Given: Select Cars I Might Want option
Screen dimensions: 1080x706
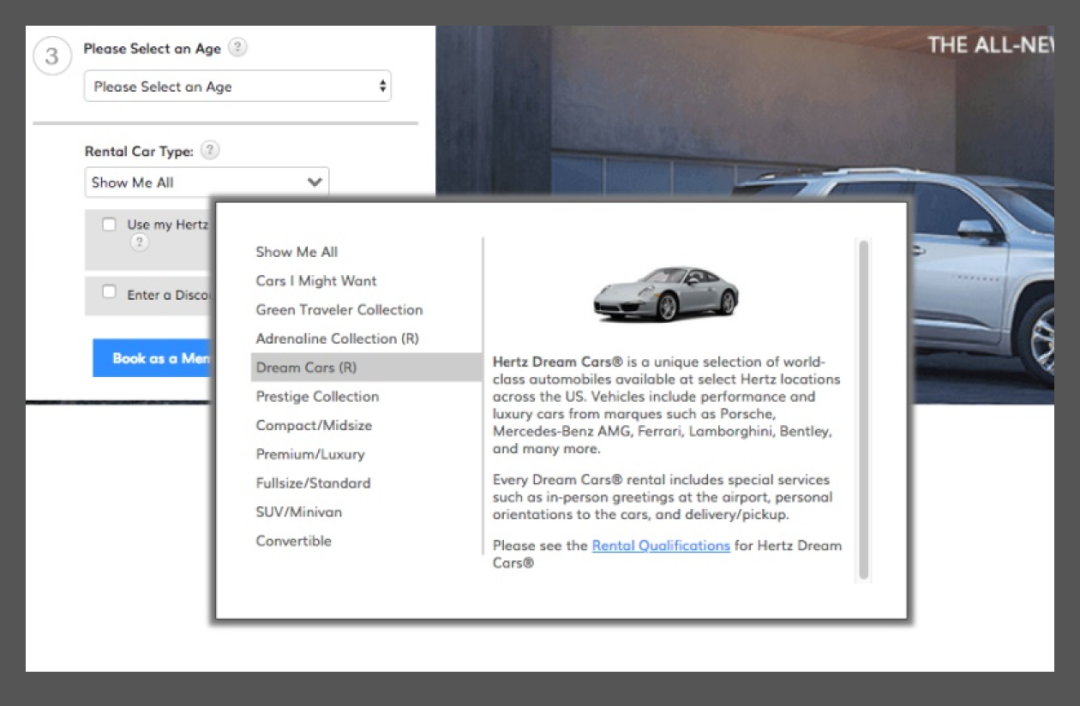Looking at the screenshot, I should [316, 281].
